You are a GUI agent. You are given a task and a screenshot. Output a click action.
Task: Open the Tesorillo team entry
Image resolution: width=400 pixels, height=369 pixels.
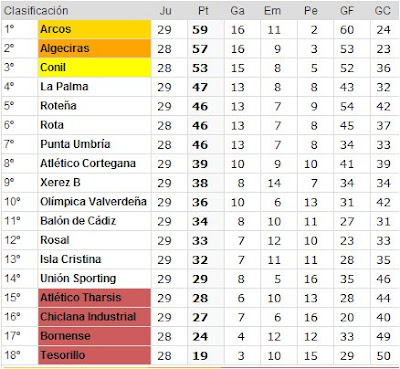coord(63,355)
